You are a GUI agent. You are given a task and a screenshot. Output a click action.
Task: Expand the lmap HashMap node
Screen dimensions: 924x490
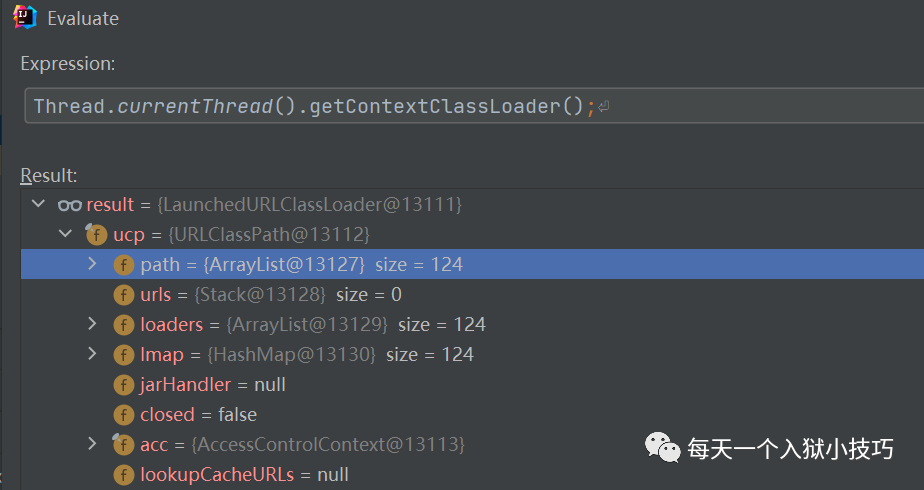92,354
